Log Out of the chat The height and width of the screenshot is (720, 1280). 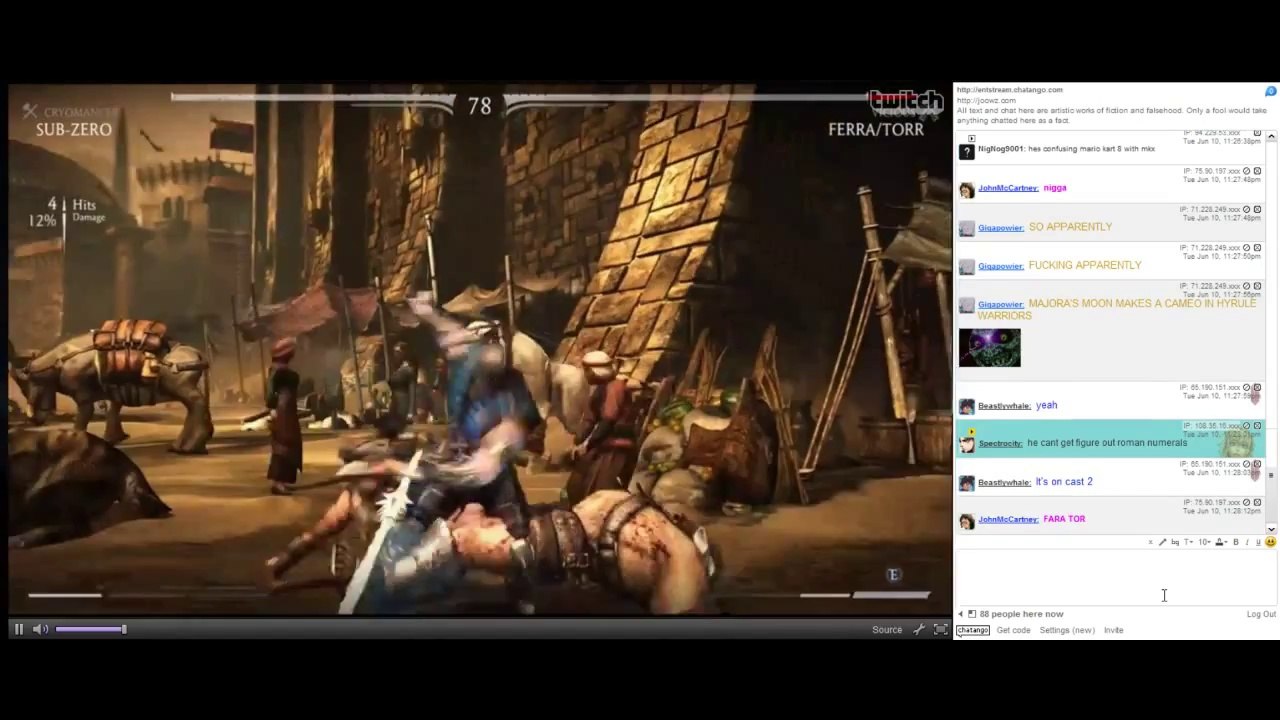click(x=1260, y=614)
